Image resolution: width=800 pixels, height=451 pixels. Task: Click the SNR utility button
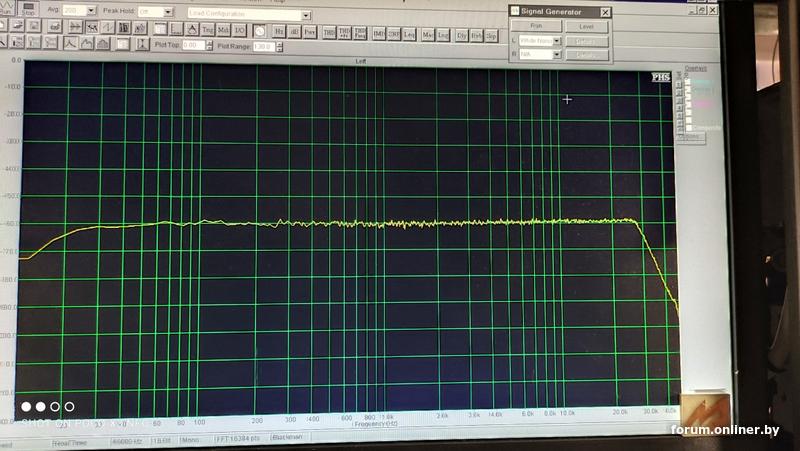click(x=394, y=34)
